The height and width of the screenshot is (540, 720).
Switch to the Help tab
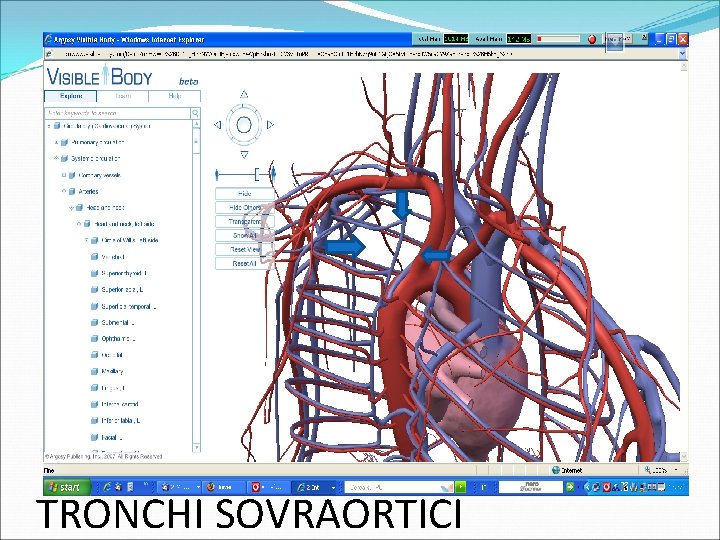click(174, 96)
